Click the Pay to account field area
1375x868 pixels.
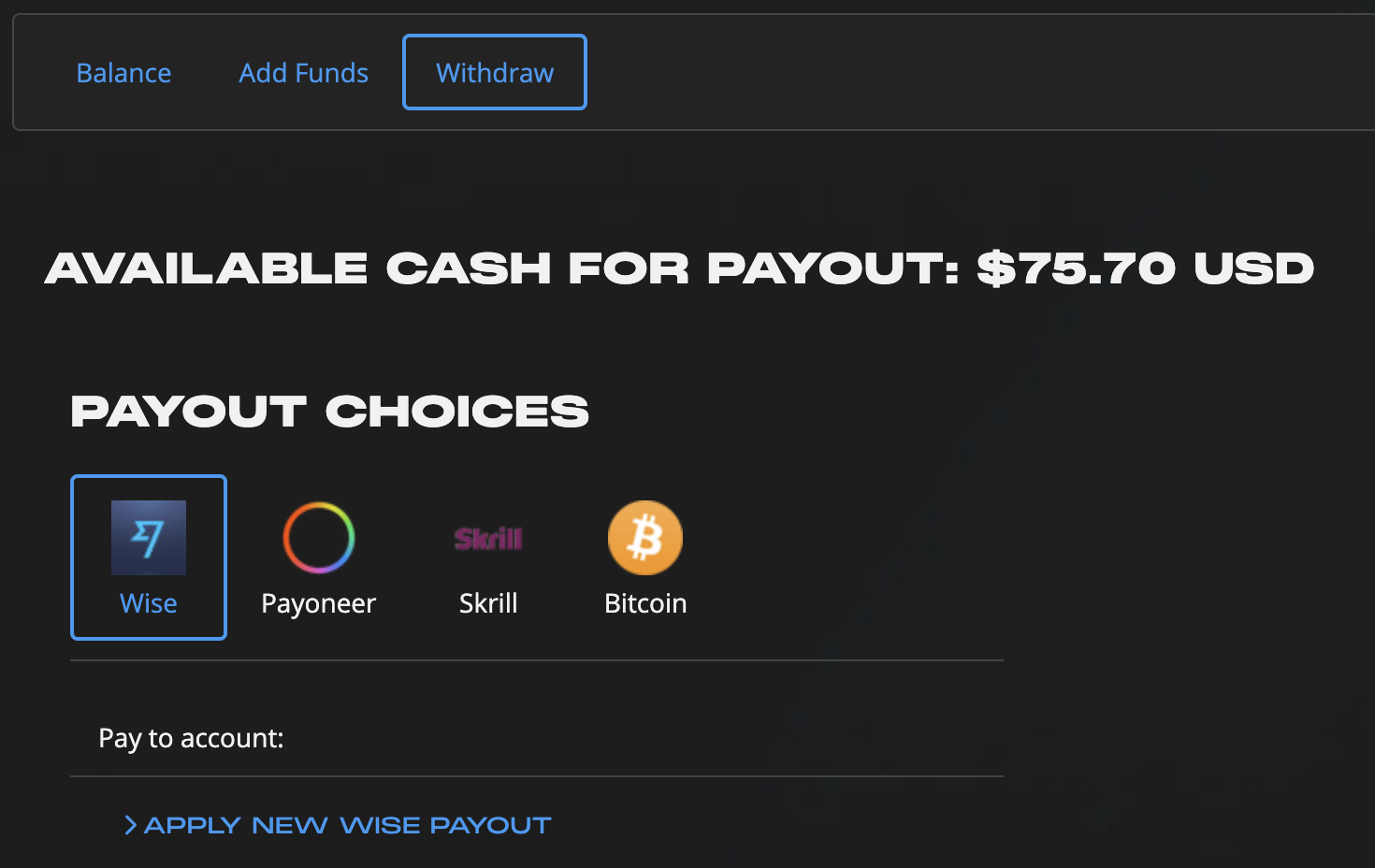(191, 738)
